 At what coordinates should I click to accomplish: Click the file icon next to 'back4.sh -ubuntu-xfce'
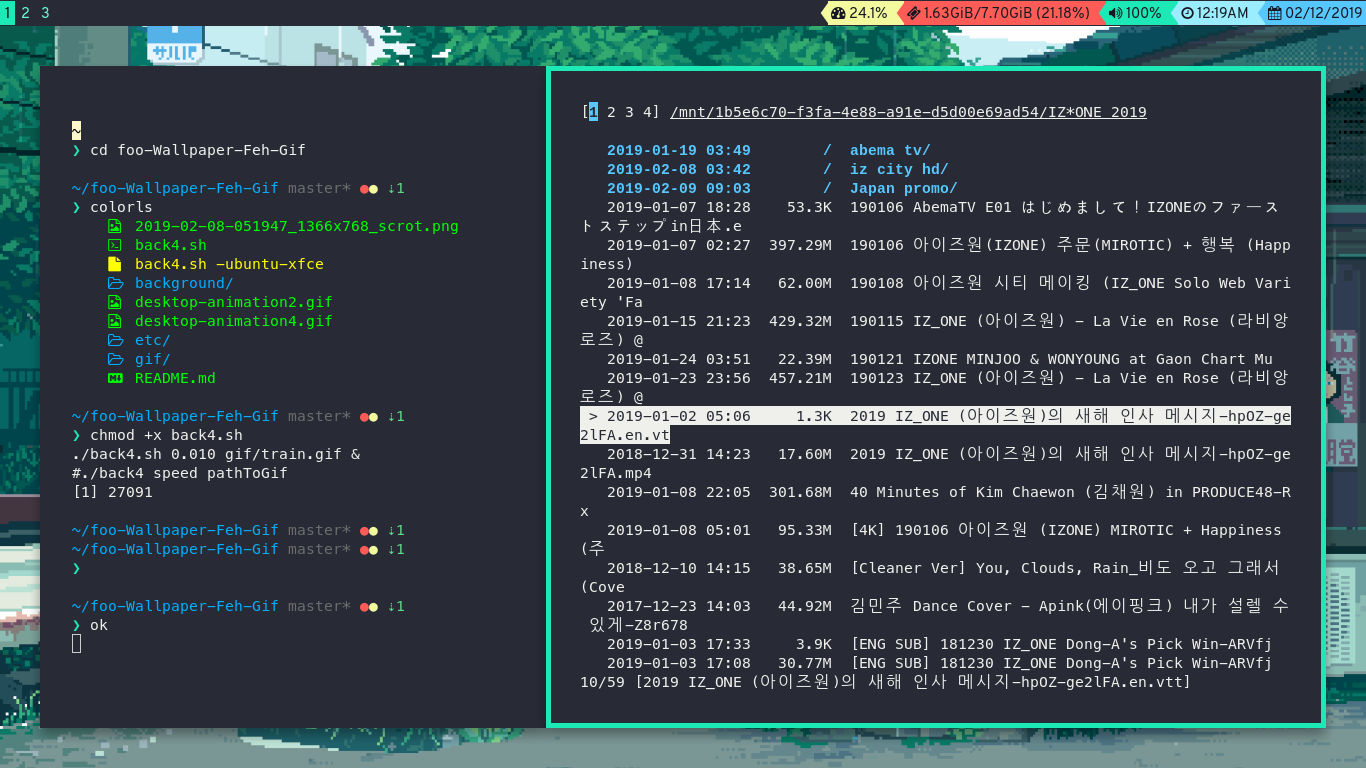tap(115, 264)
